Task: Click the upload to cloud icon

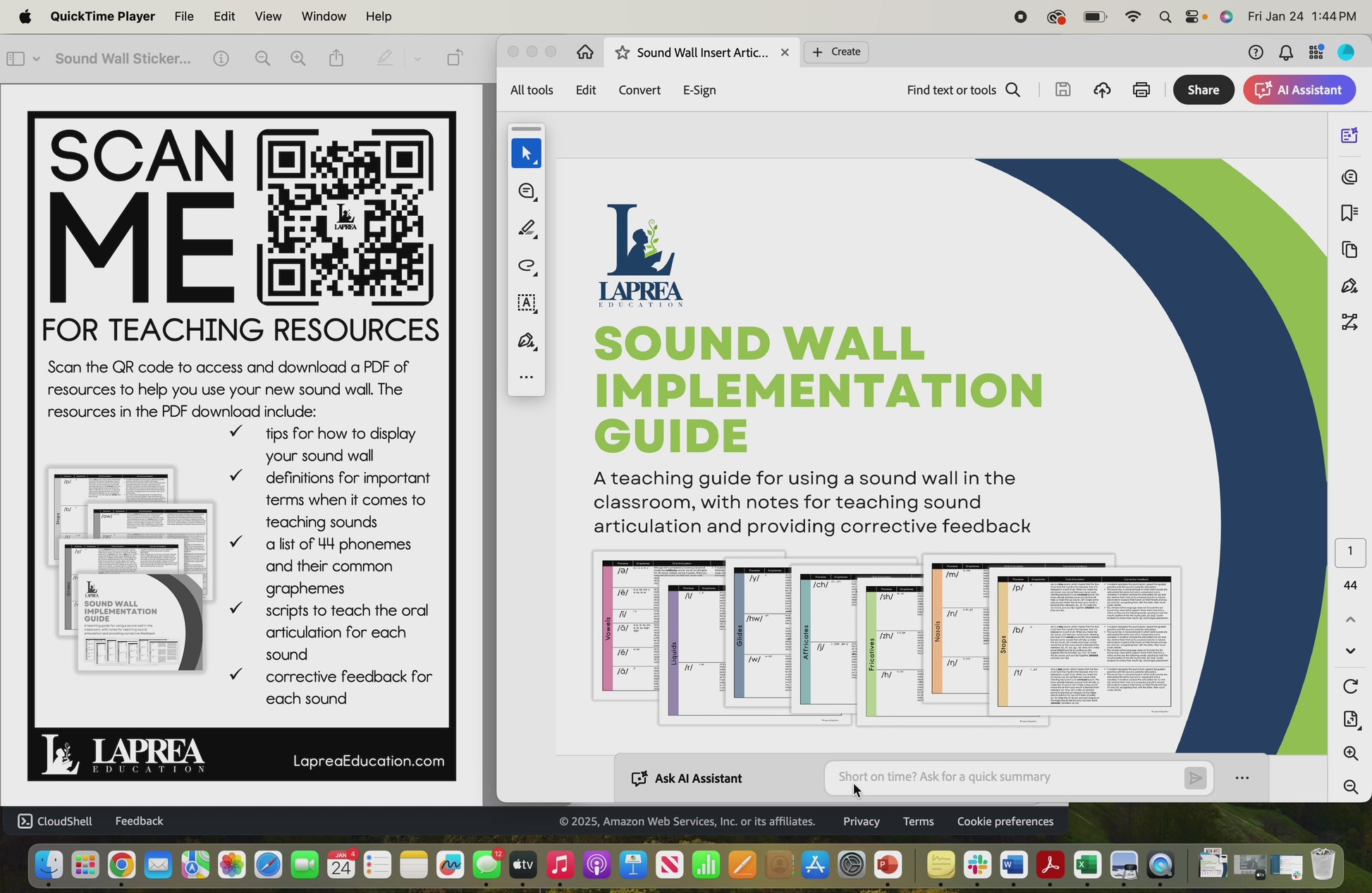Action: pyautogui.click(x=1102, y=90)
